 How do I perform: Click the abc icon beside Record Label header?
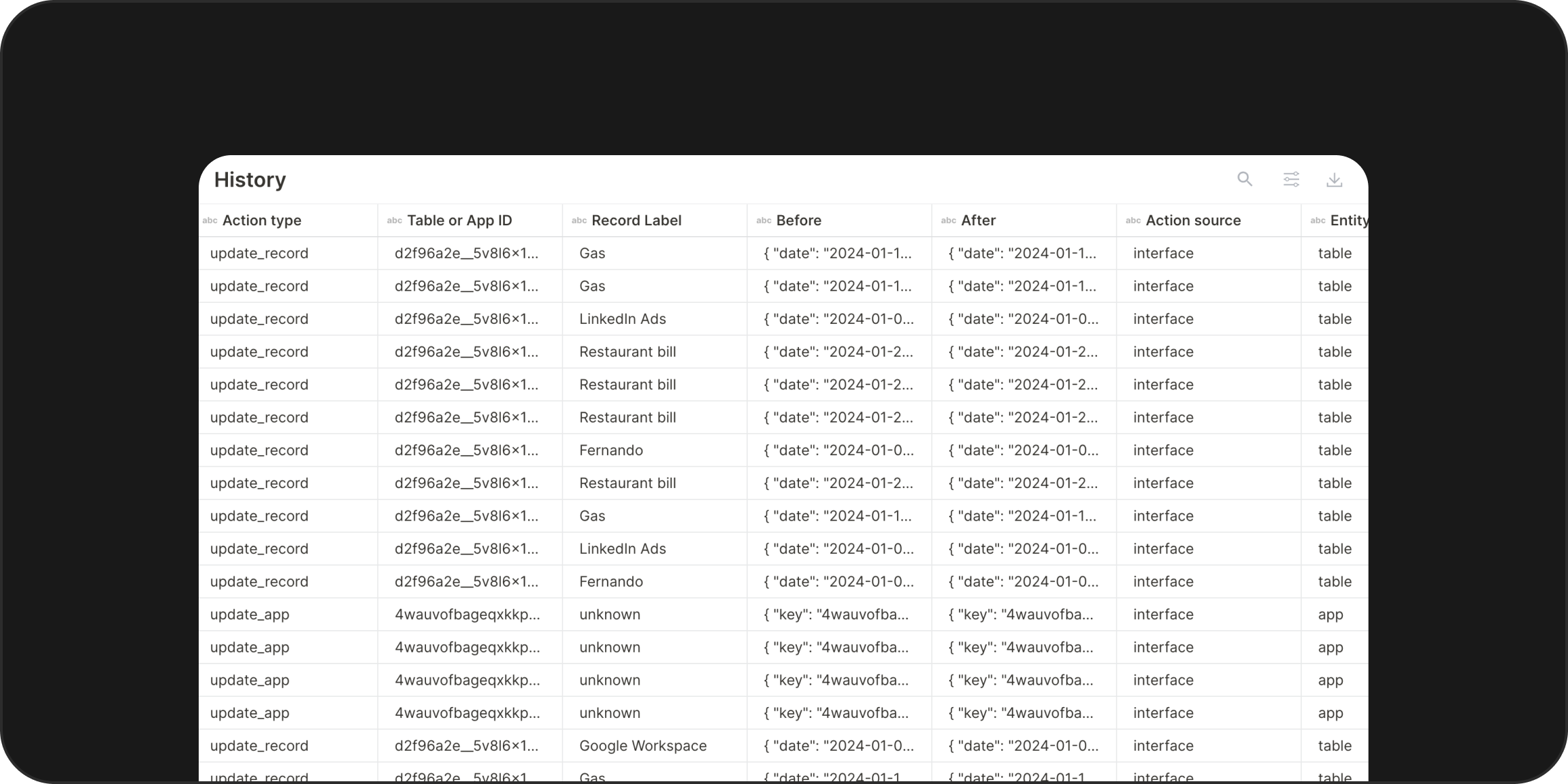[x=578, y=220]
